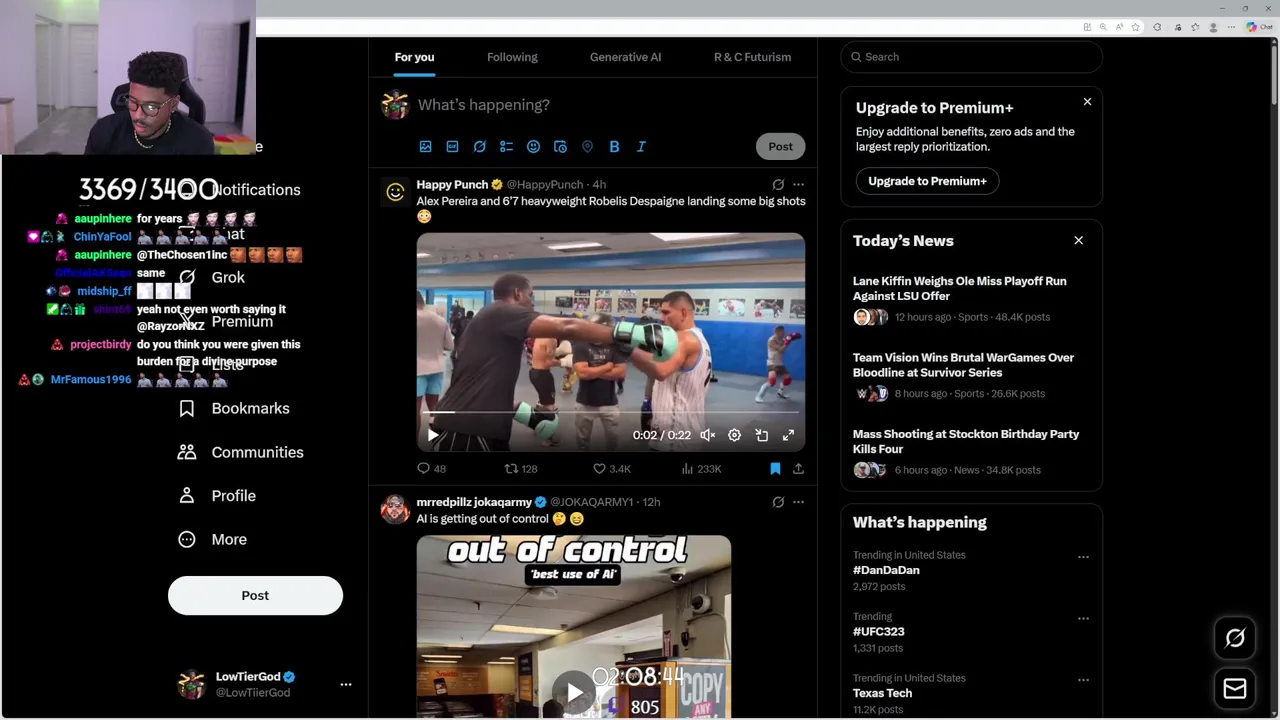The width and height of the screenshot is (1280, 720).
Task: Dismiss the Upgrade to Premium+ card
Action: 1087,102
